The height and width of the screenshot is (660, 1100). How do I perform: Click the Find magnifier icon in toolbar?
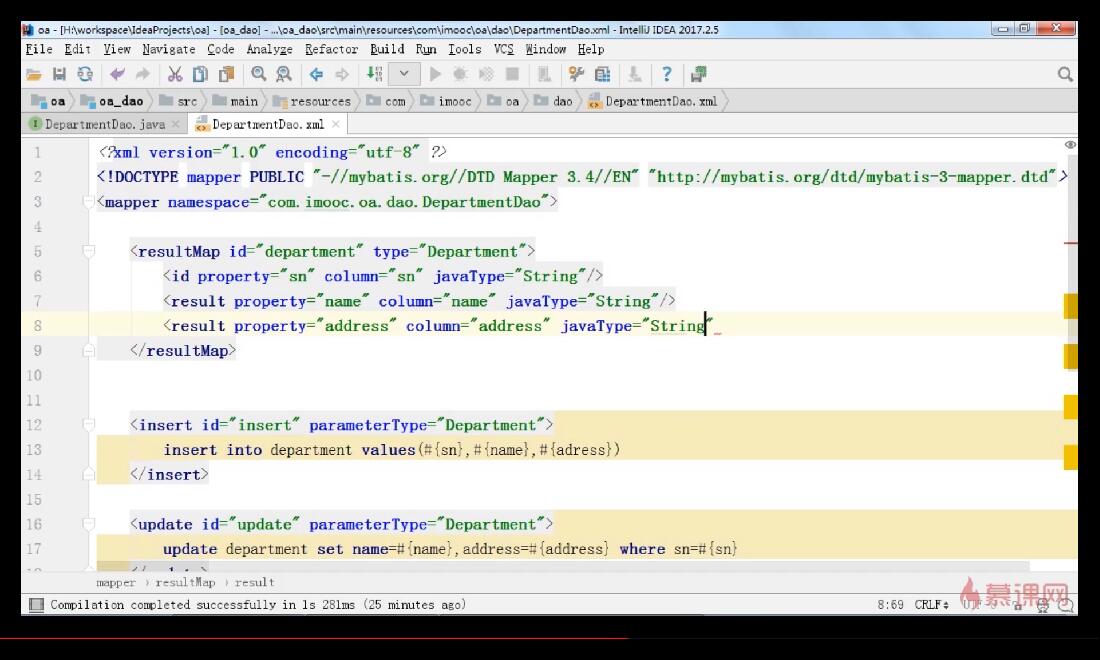[x=259, y=74]
